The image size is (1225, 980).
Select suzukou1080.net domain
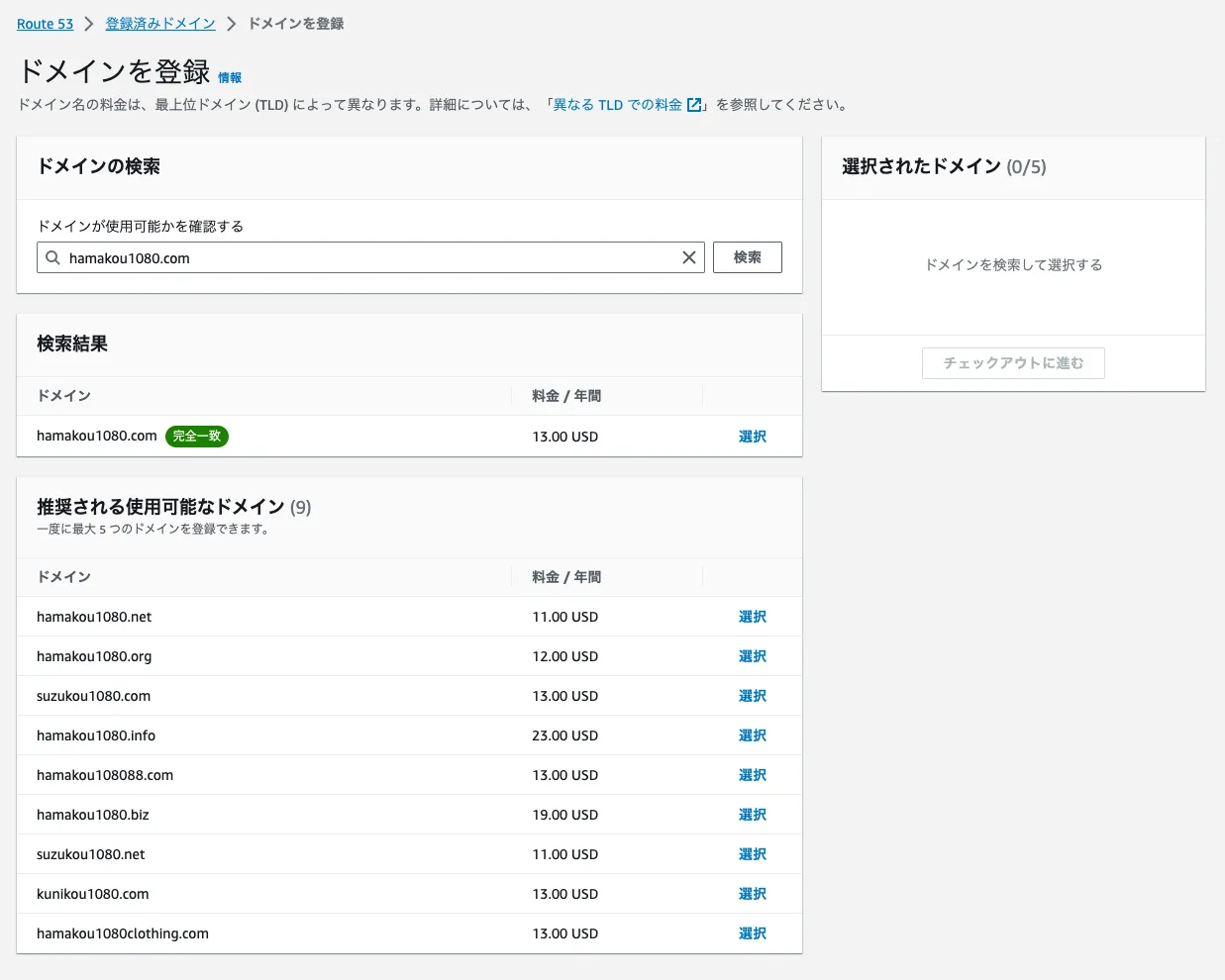click(752, 854)
